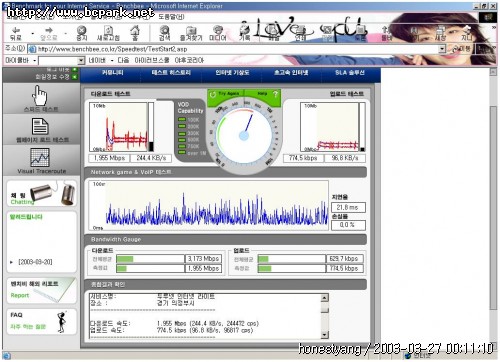Click the download graph thumbnail
The image size is (500, 362).
(118, 127)
